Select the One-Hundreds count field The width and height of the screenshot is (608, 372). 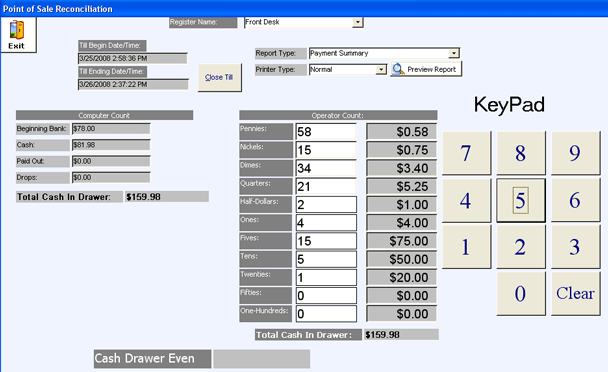click(x=326, y=314)
